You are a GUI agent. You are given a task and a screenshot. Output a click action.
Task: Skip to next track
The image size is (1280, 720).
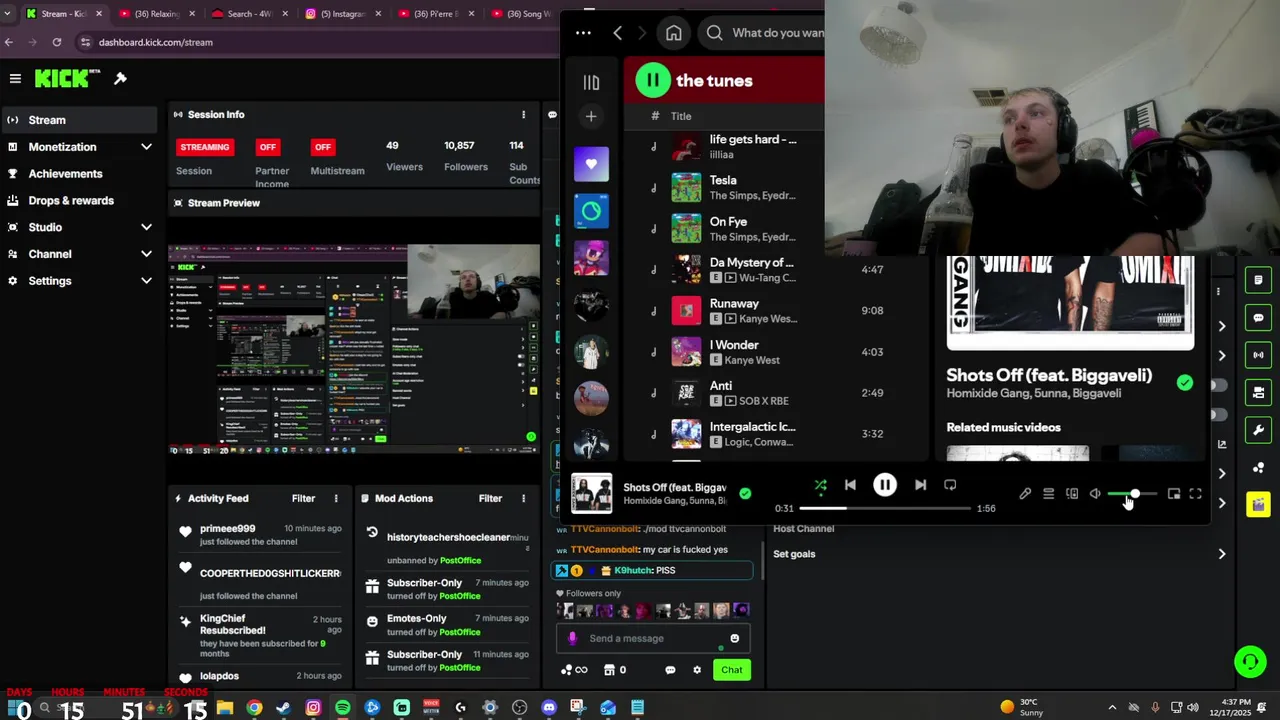point(920,485)
